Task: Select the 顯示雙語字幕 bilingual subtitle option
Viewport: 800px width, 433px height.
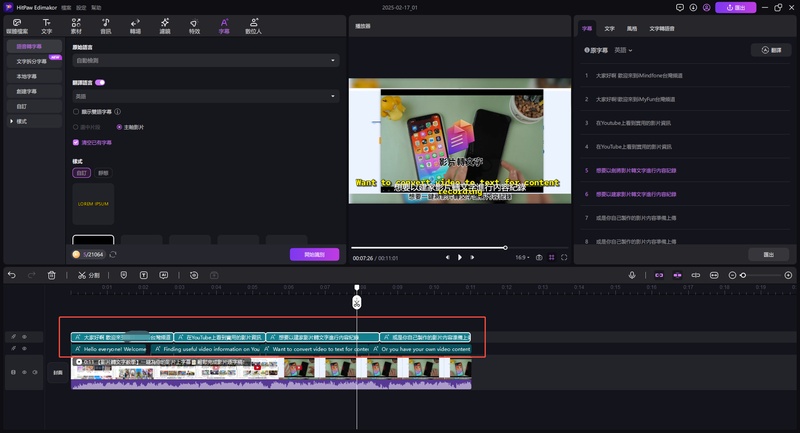Action: 76,112
